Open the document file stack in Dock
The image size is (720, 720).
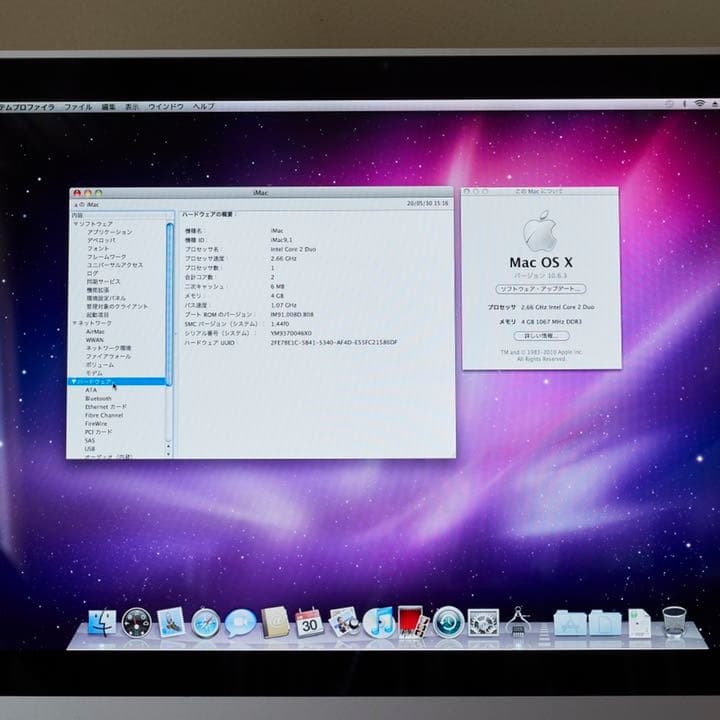coord(639,623)
